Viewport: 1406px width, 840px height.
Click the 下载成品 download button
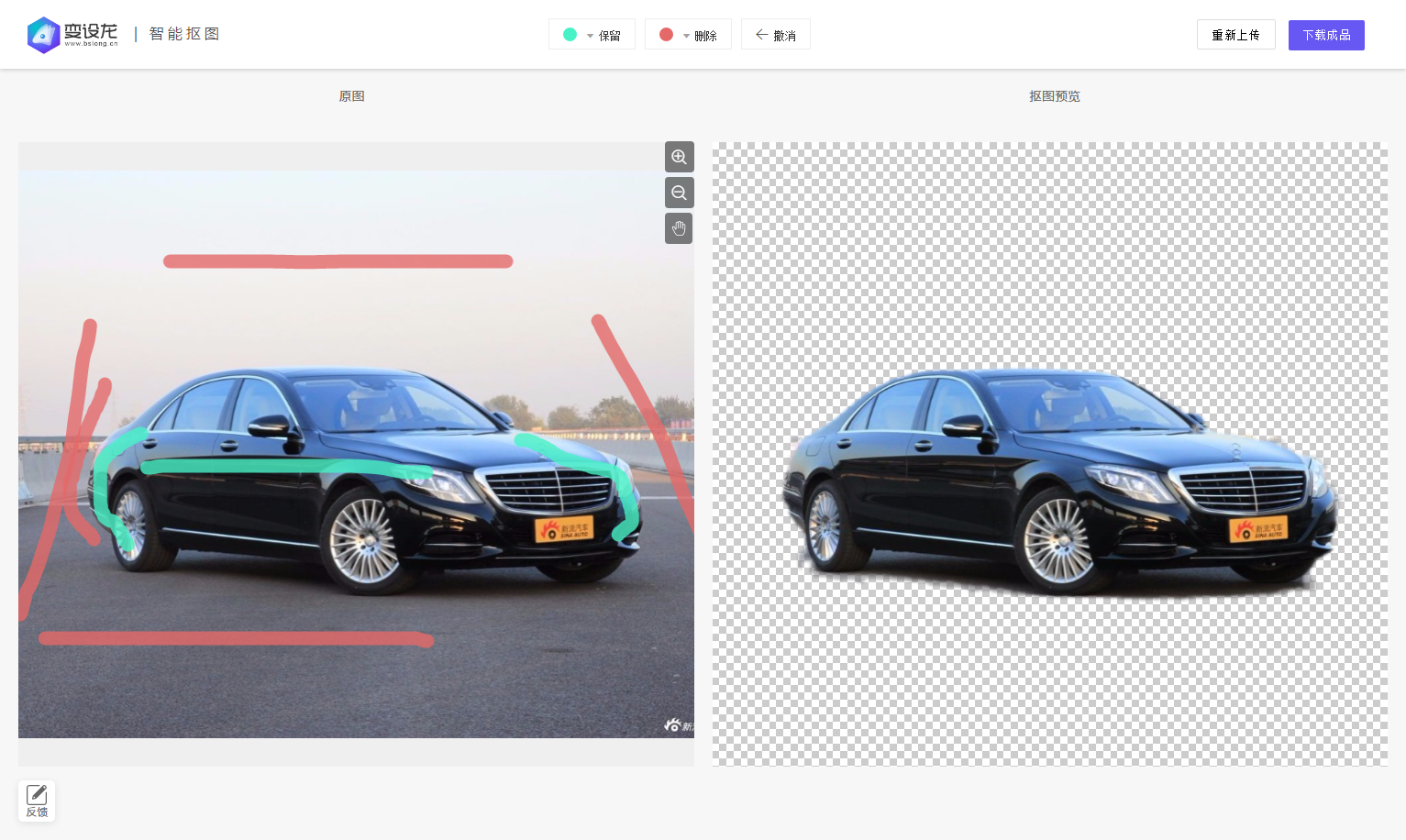[x=1326, y=35]
